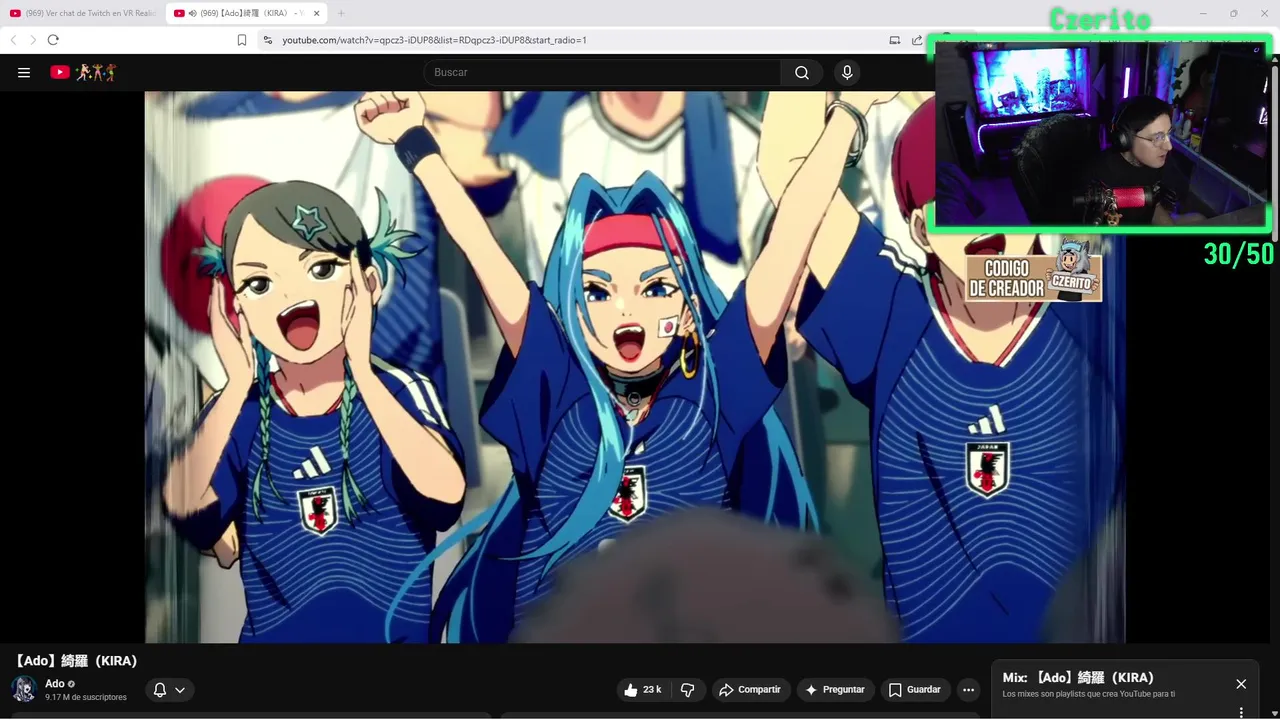Open the Ado channel name link

click(x=55, y=684)
